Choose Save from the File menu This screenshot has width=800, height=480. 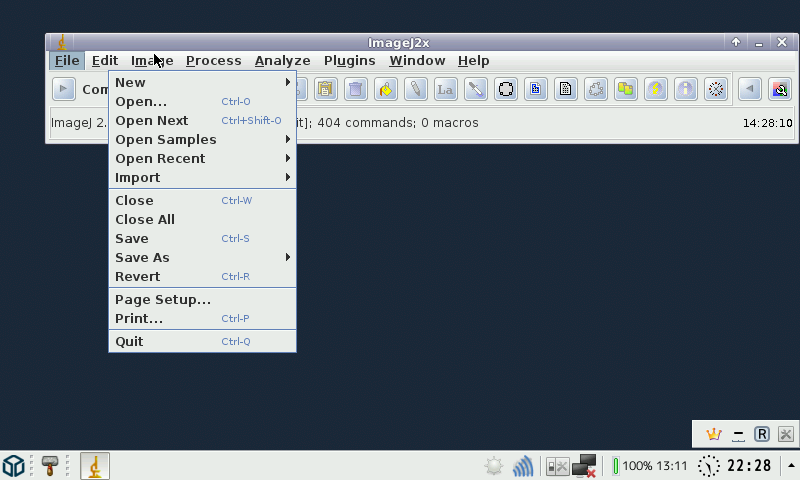click(x=203, y=239)
